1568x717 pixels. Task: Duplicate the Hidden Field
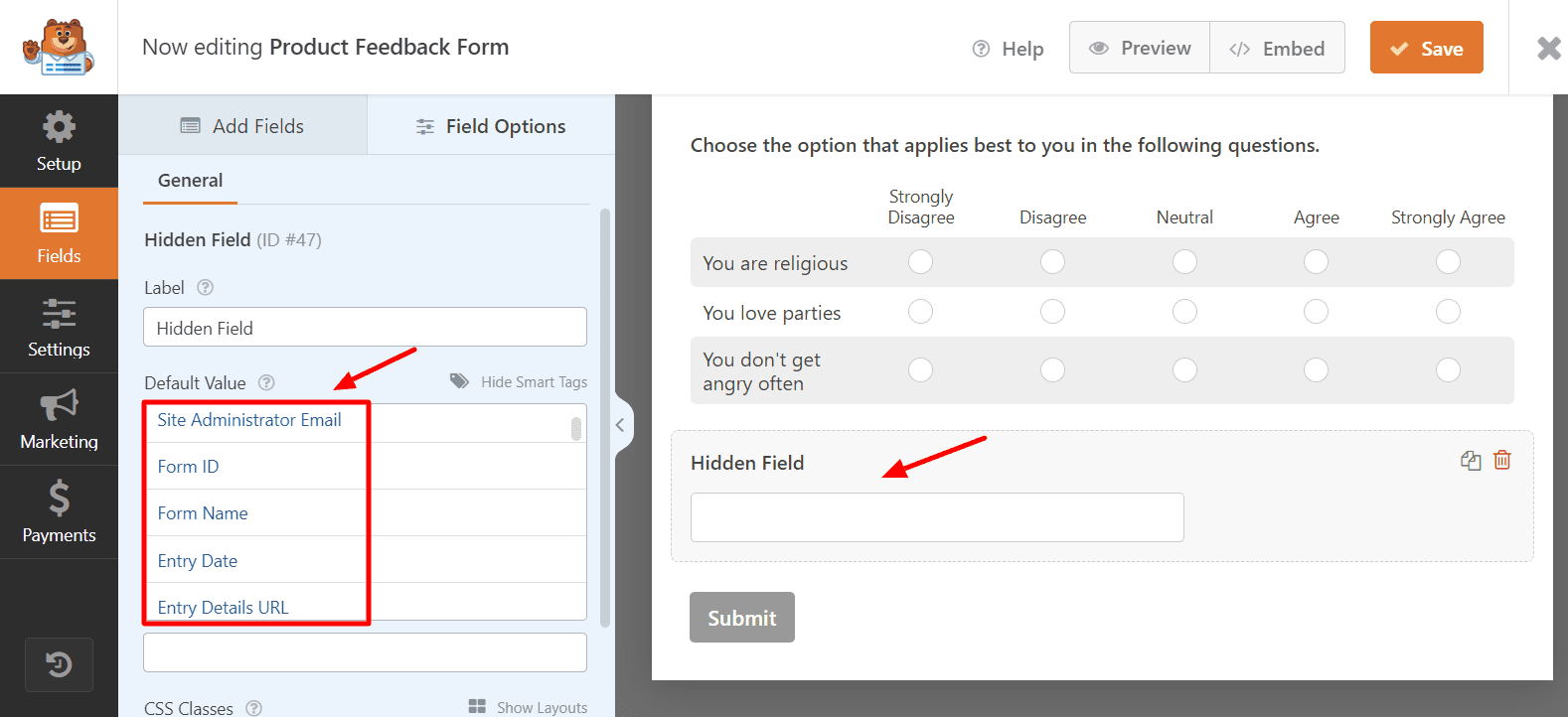[1471, 460]
